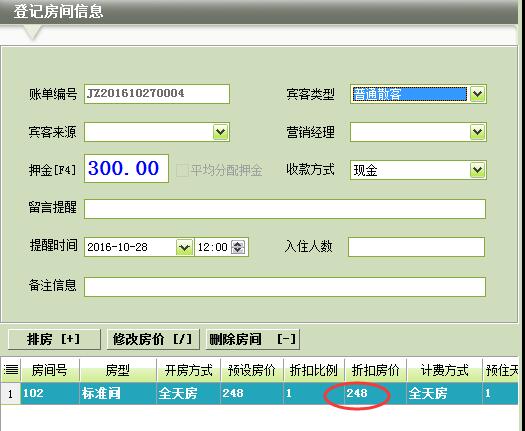Expand the 宾客来源 dropdown list
This screenshot has width=525, height=431.
(221, 132)
